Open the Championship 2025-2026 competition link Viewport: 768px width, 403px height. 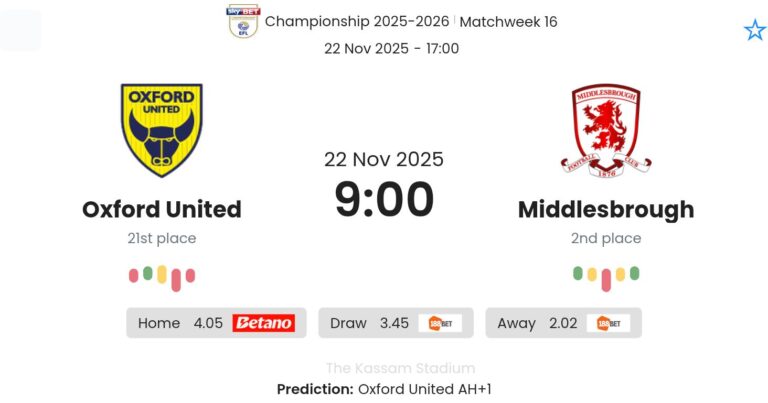355,21
